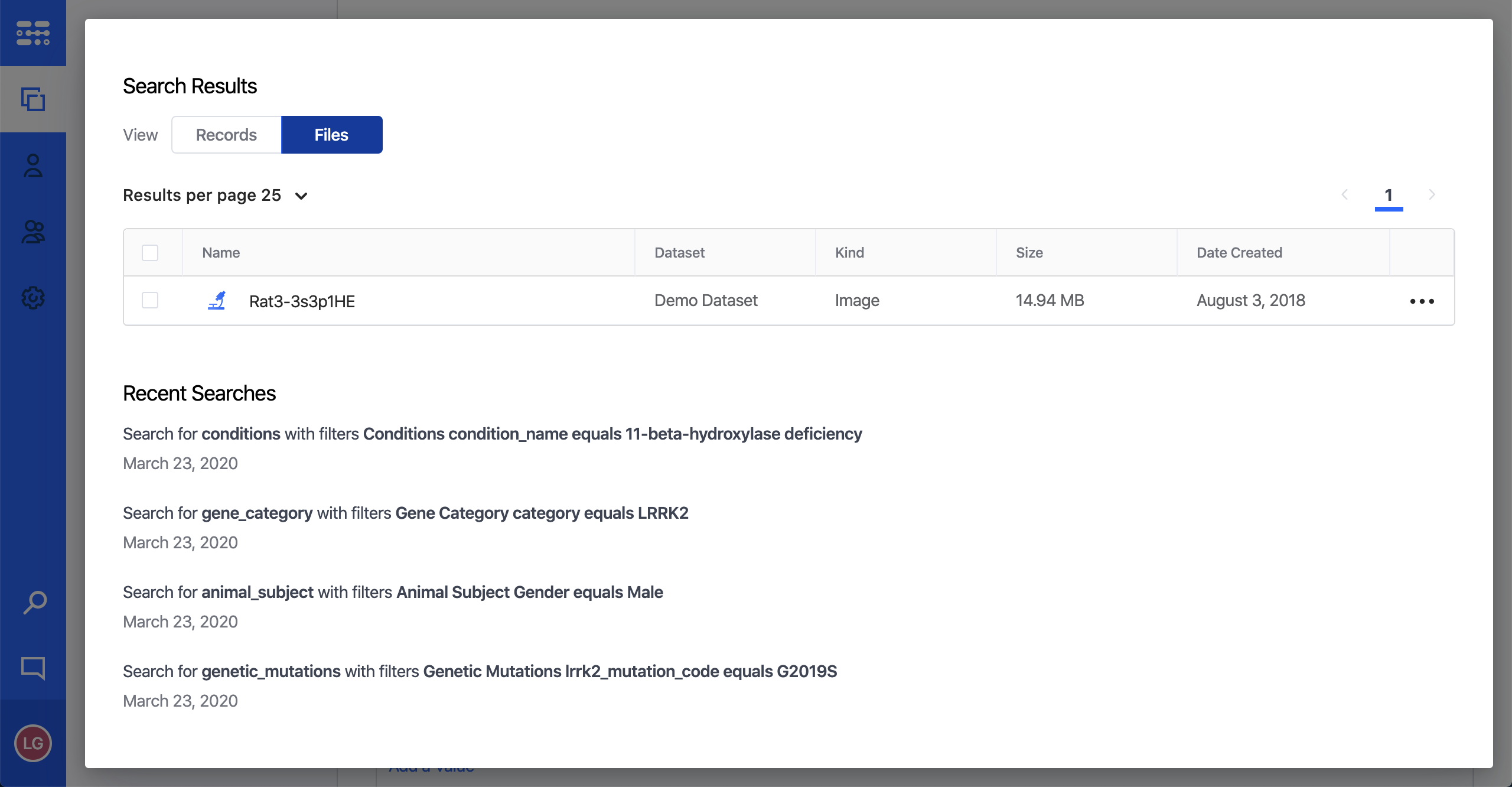Select the Files view tab

coord(331,135)
